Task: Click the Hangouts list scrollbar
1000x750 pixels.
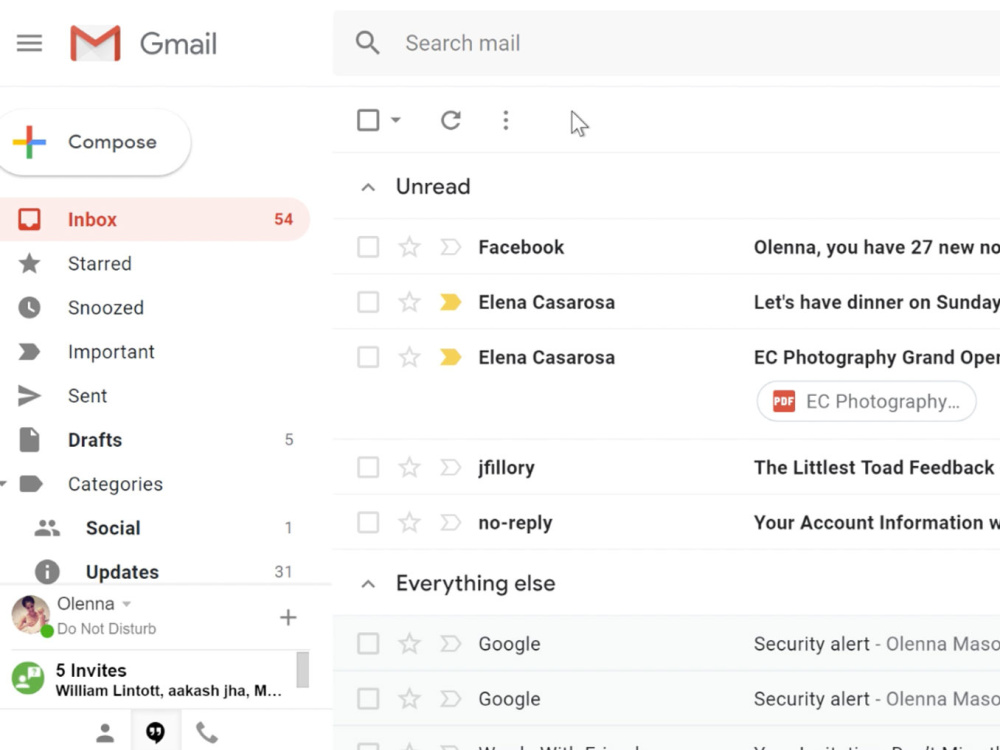Action: (x=303, y=670)
